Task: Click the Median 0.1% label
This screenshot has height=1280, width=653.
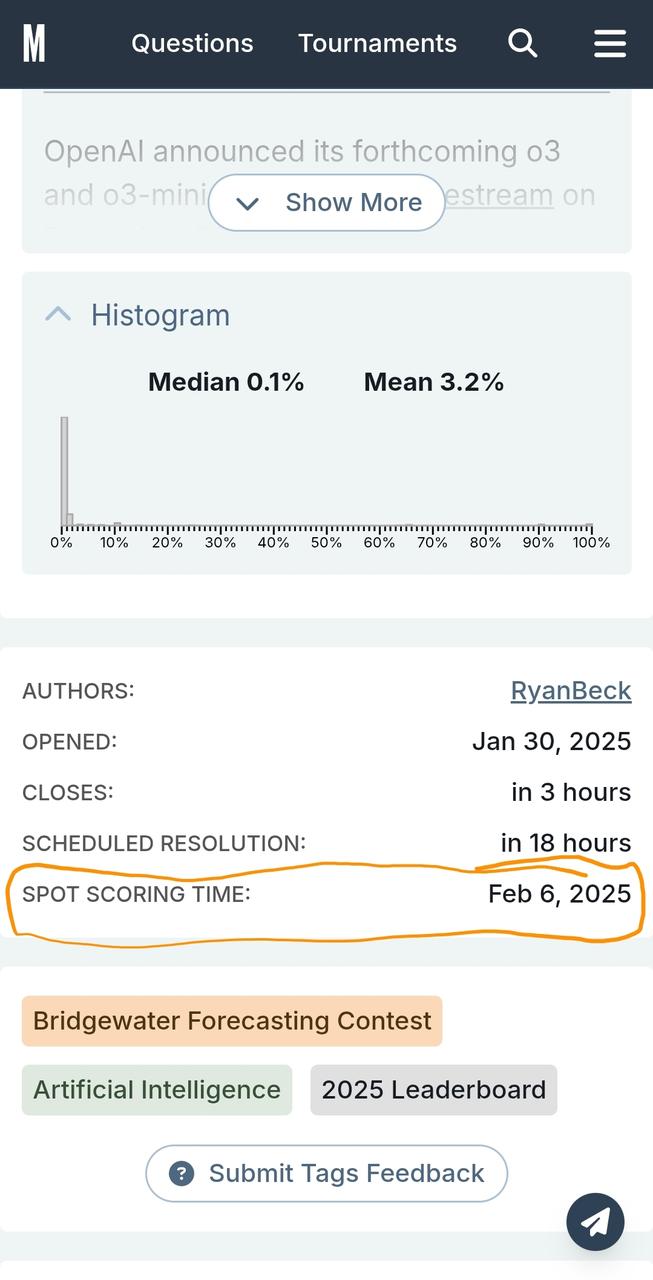Action: pos(226,382)
